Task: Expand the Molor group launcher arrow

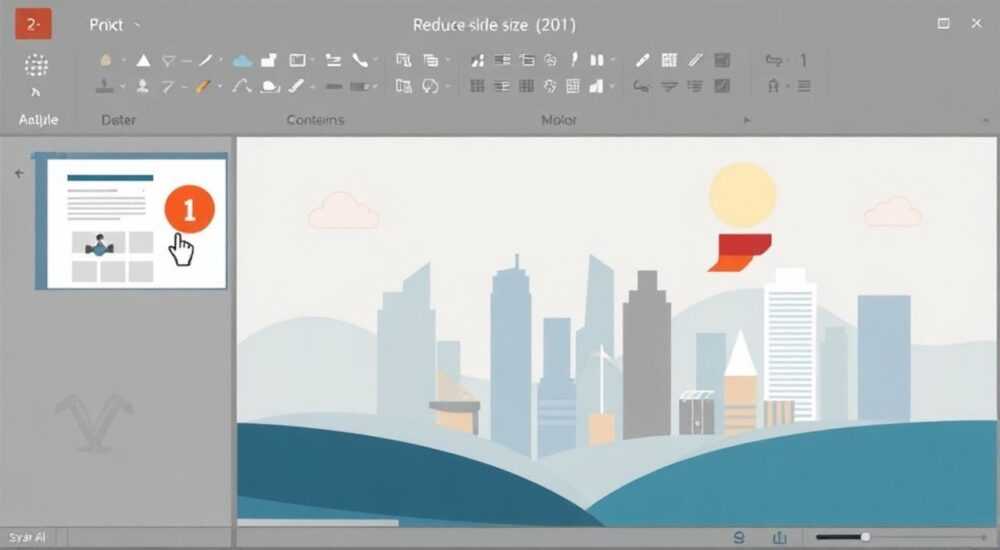Action: [747, 120]
